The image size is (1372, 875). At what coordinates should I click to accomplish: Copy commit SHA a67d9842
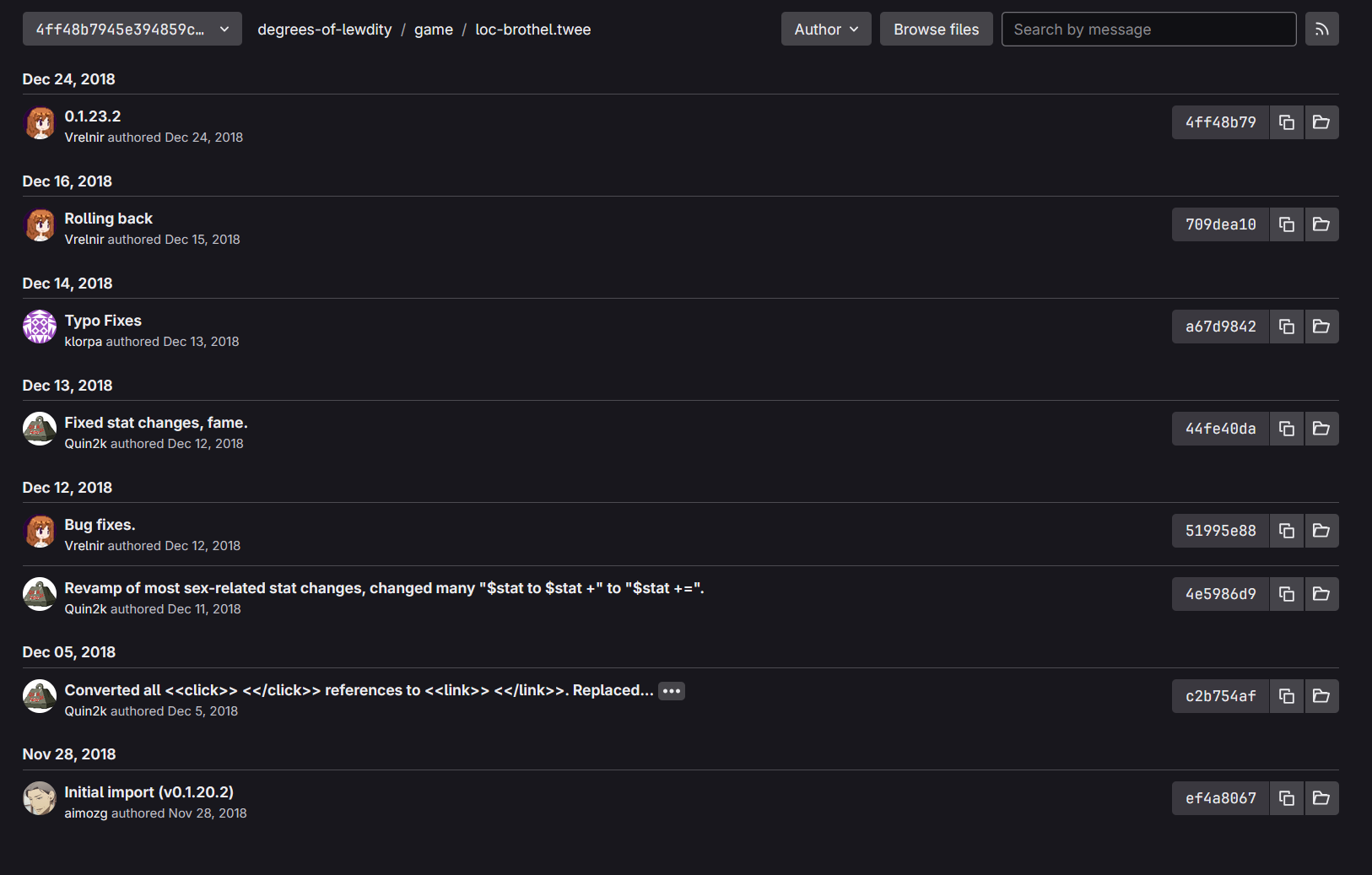point(1286,327)
